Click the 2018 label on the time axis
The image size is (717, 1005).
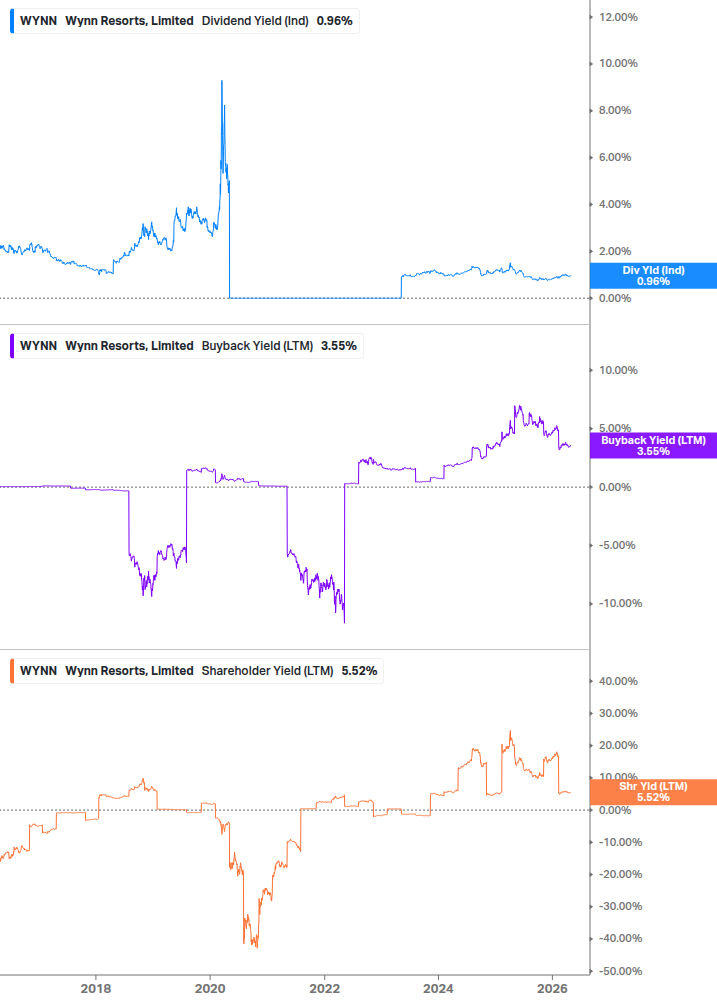pyautogui.click(x=95, y=988)
